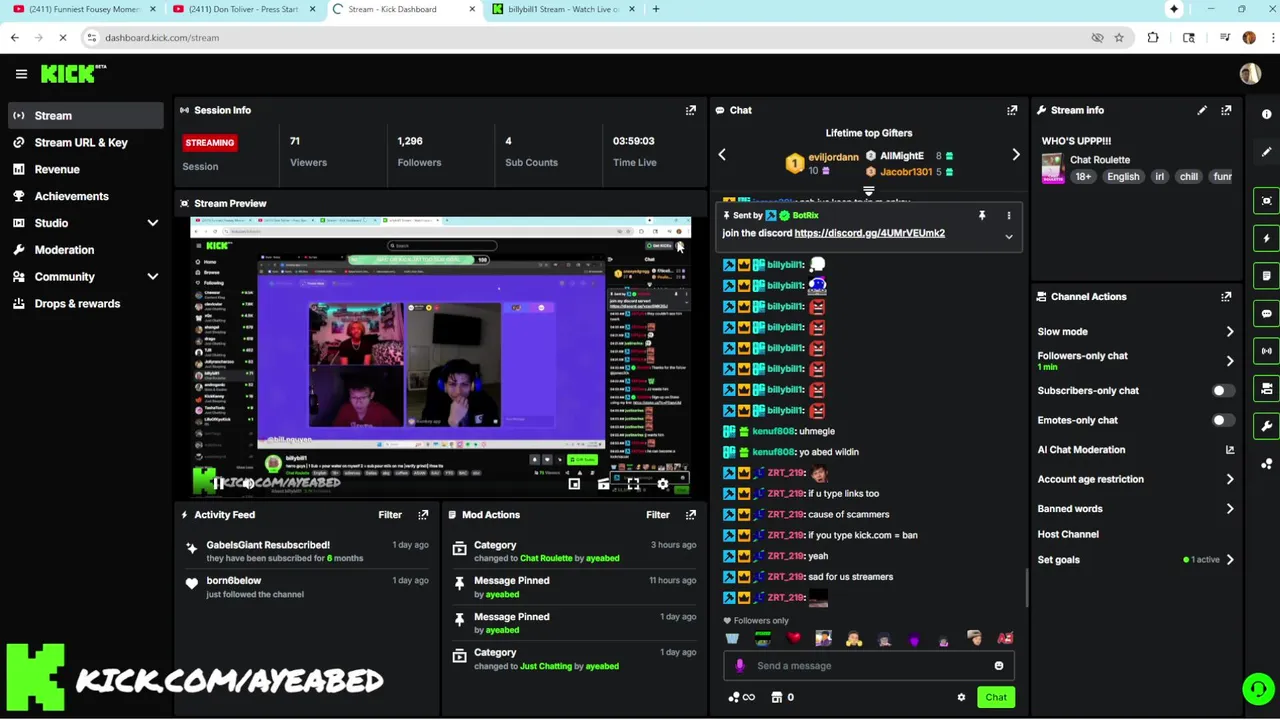
Task: Open a new browser tab
Action: pos(656,9)
